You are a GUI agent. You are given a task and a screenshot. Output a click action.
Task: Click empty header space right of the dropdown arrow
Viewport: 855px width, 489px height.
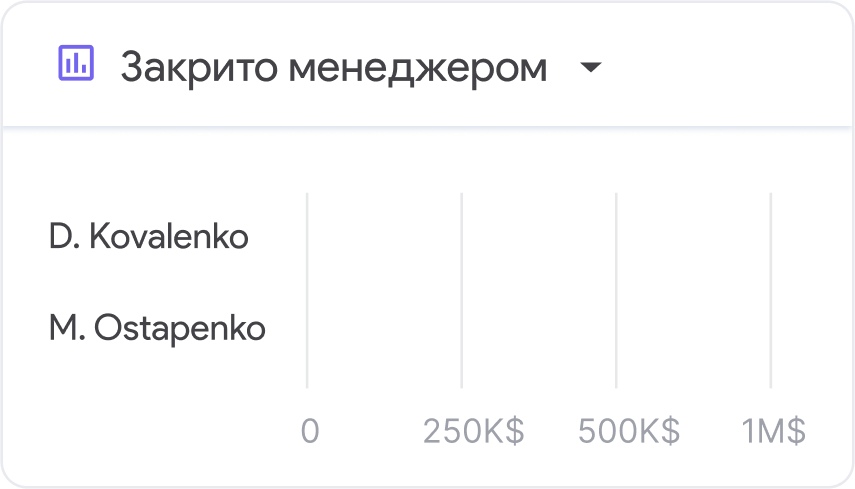[720, 68]
